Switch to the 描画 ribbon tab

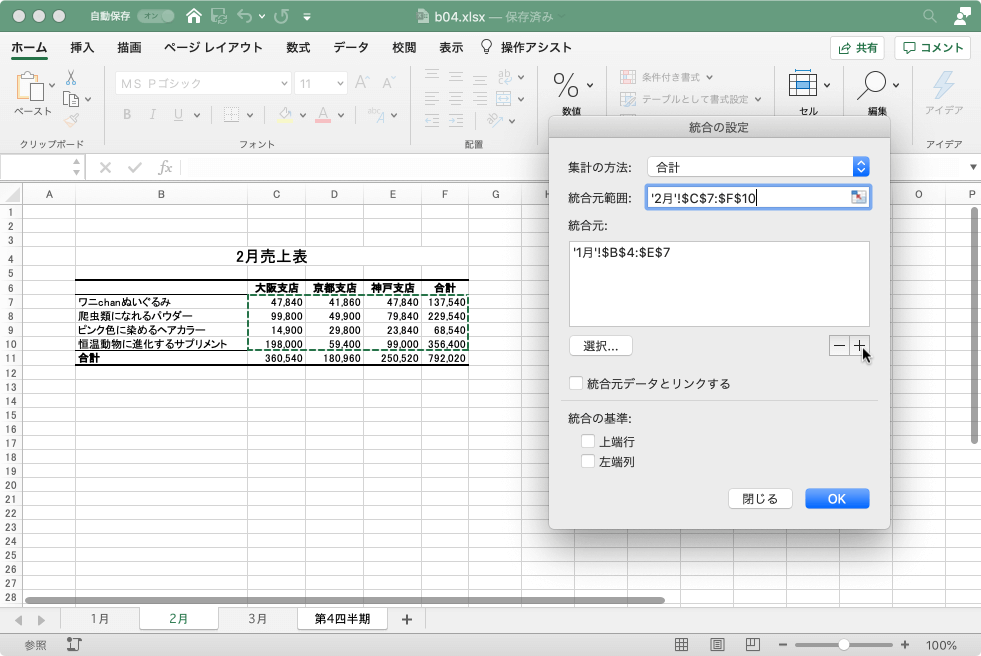[130, 48]
